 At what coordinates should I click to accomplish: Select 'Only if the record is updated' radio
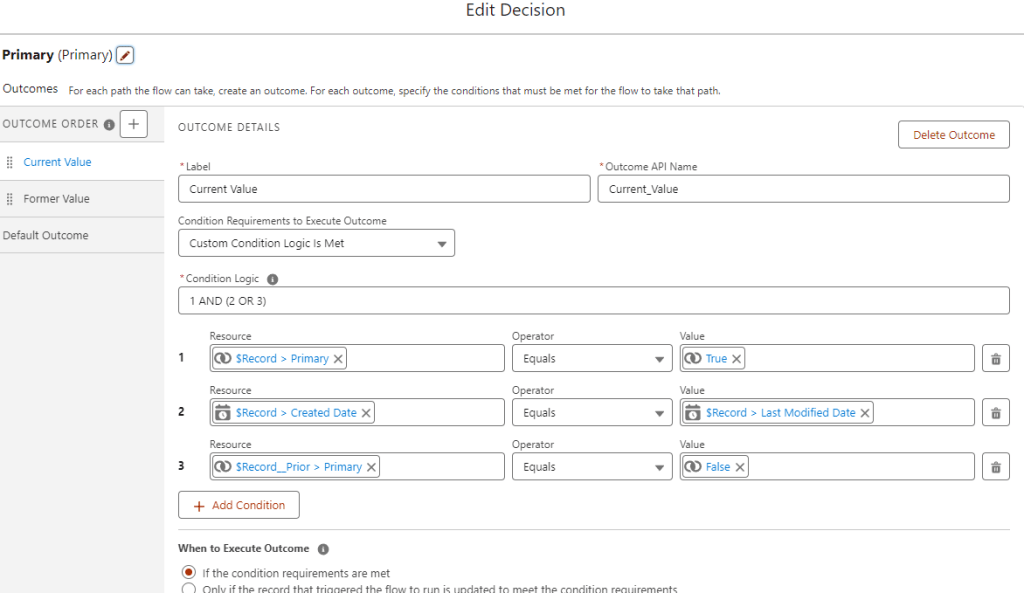click(189, 589)
